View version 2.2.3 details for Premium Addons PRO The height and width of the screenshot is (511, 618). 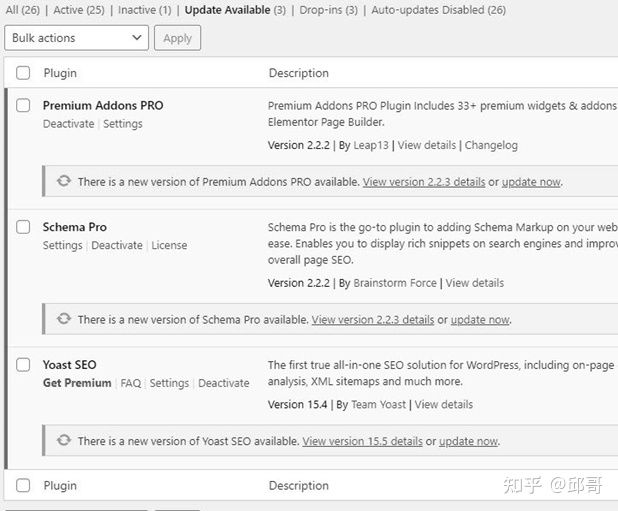click(x=424, y=182)
